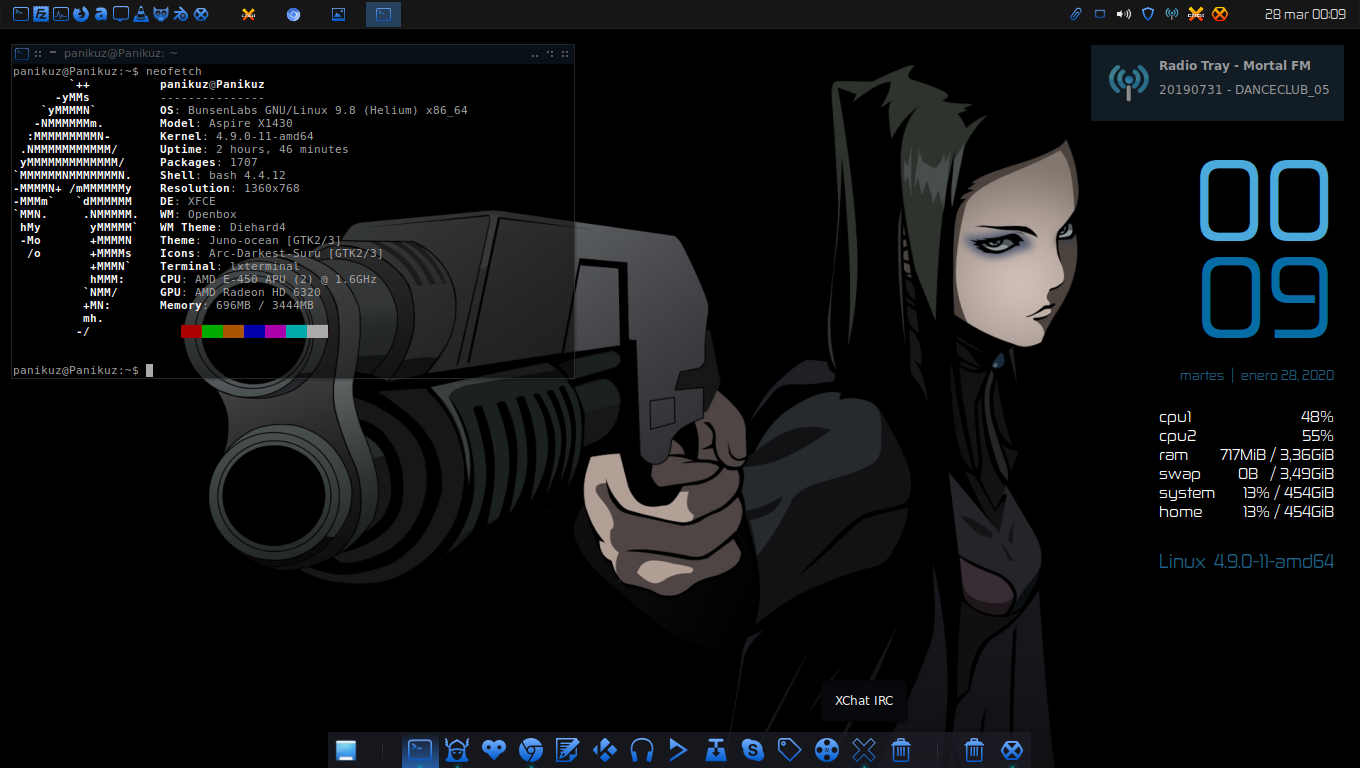Image resolution: width=1360 pixels, height=768 pixels.
Task: Click the 'Terminal: lxterminal' line
Action: (x=230, y=266)
